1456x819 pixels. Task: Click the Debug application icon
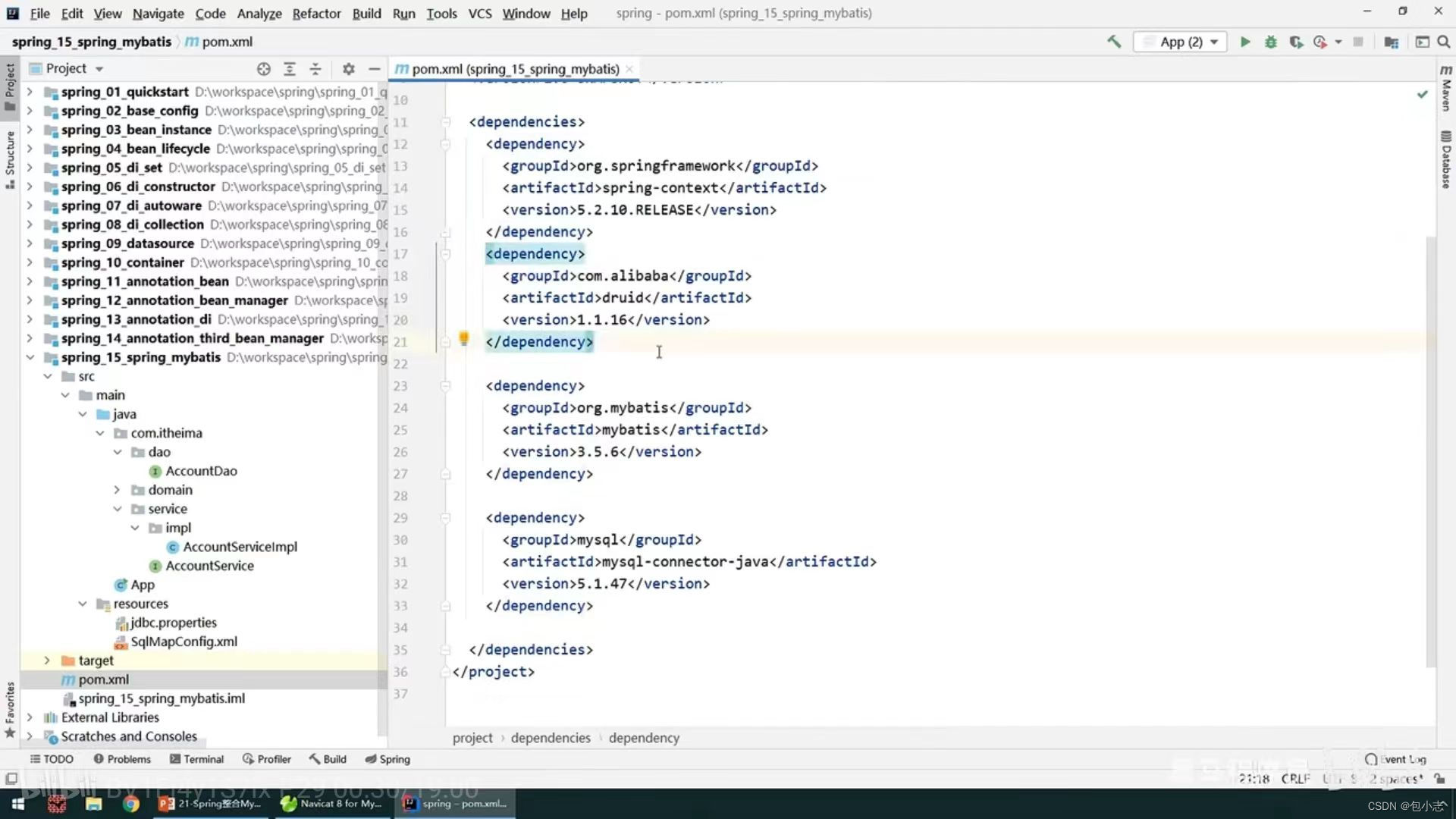click(x=1270, y=41)
